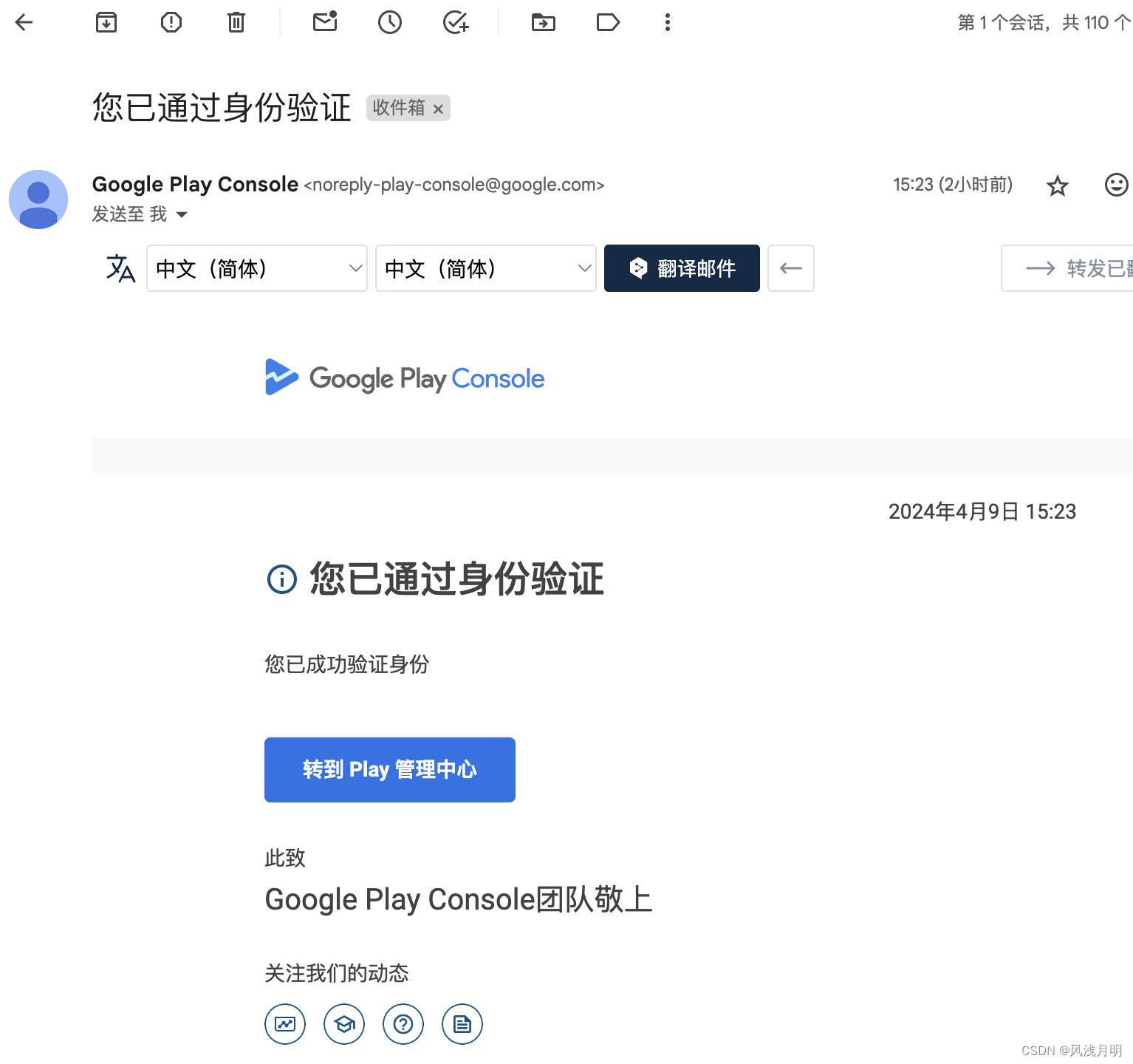Click the Google Play Console logo
Screen dimensions: 1133x1064
pyautogui.click(x=405, y=378)
